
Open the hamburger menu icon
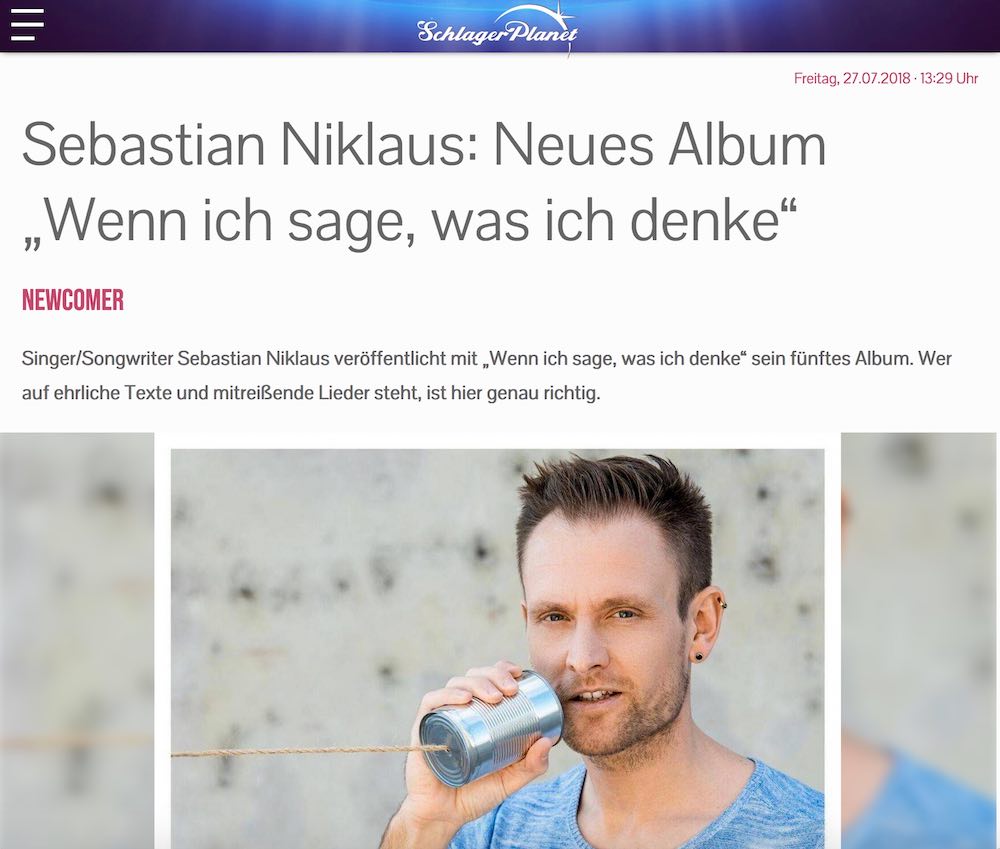pyautogui.click(x=27, y=25)
